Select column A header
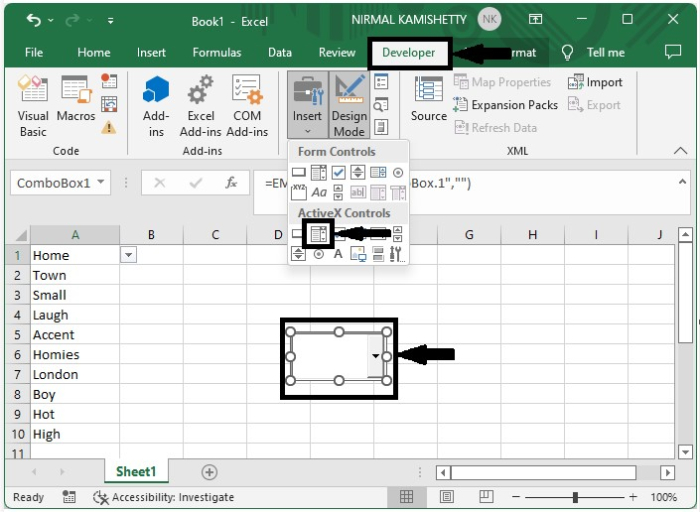The width and height of the screenshot is (700, 512). click(75, 235)
